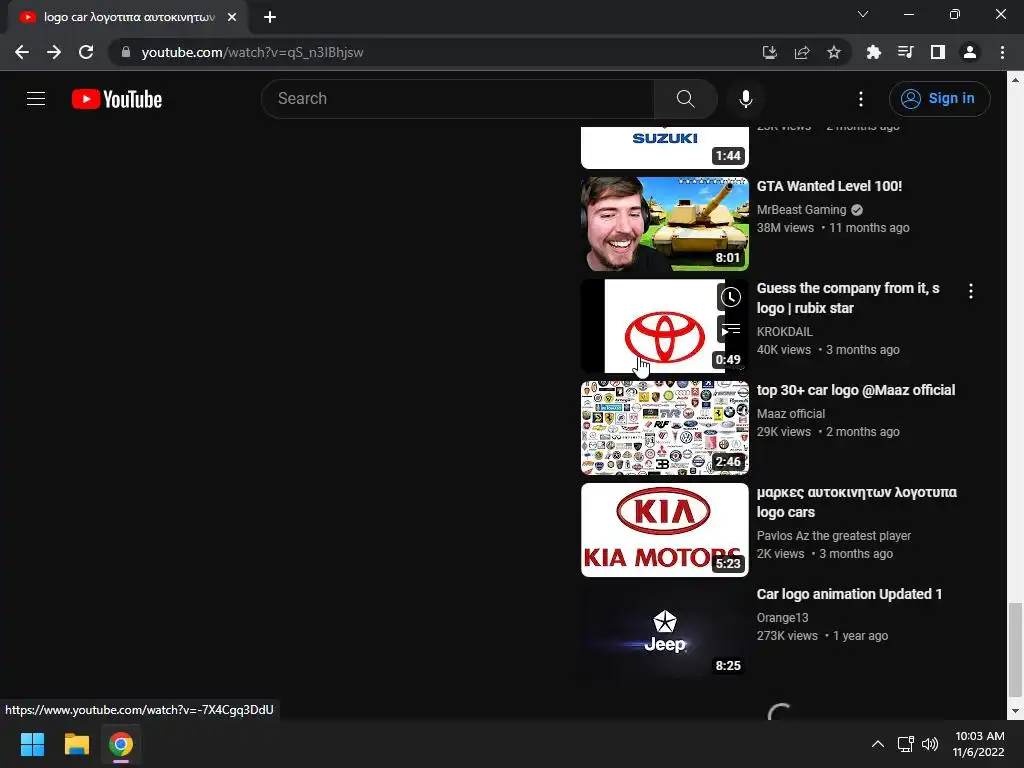Viewport: 1024px width, 768px height.
Task: Open the Windows Start menu
Action: (x=32, y=744)
